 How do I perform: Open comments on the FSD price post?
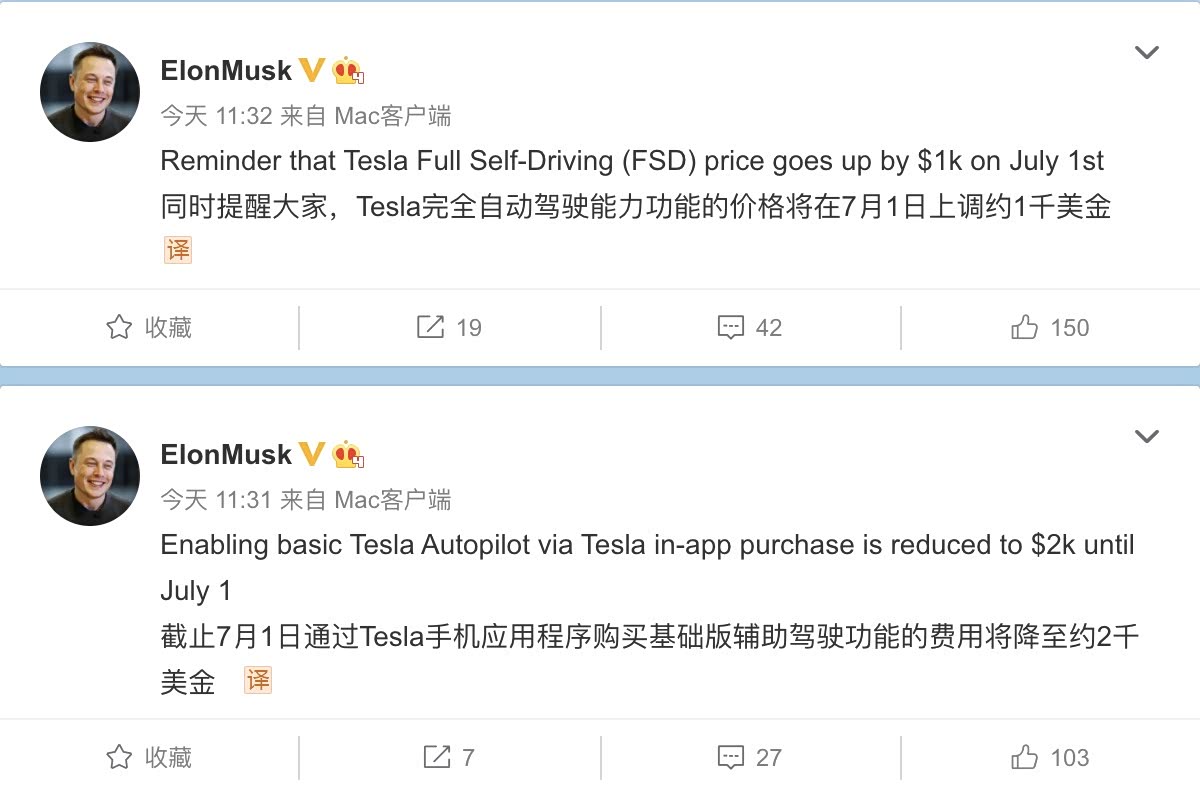click(750, 327)
